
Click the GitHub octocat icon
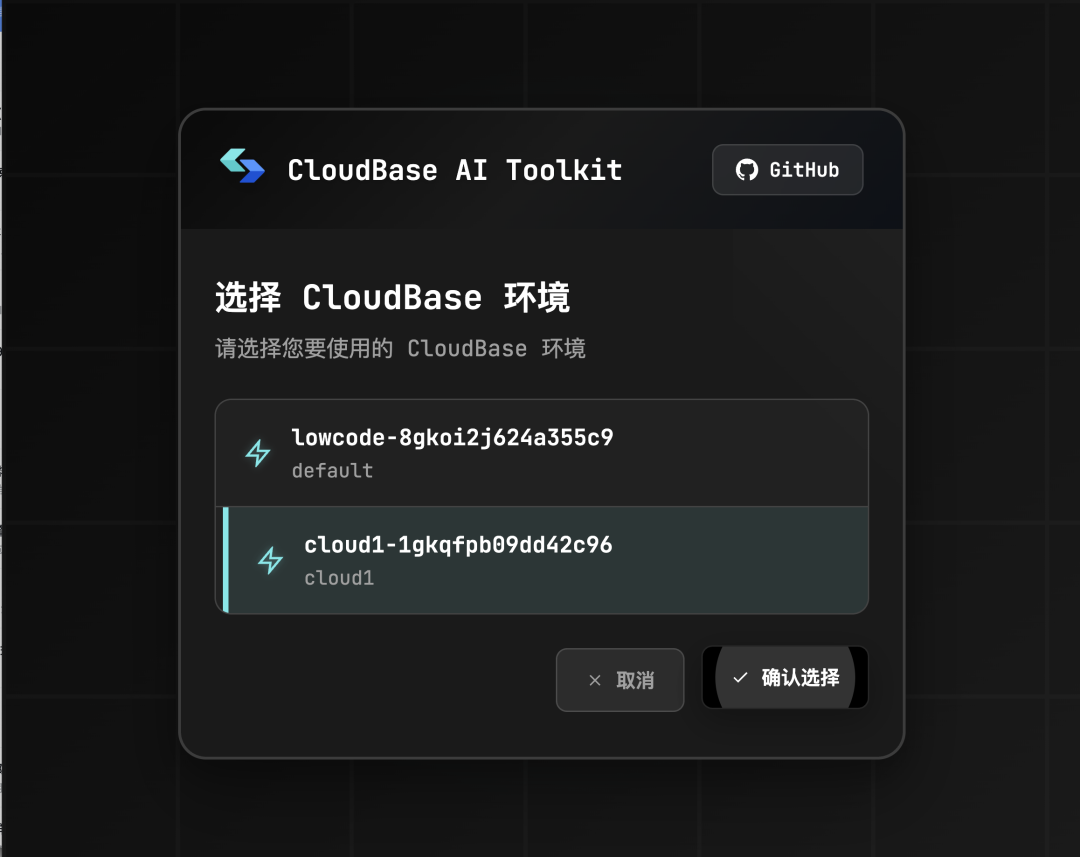(747, 169)
